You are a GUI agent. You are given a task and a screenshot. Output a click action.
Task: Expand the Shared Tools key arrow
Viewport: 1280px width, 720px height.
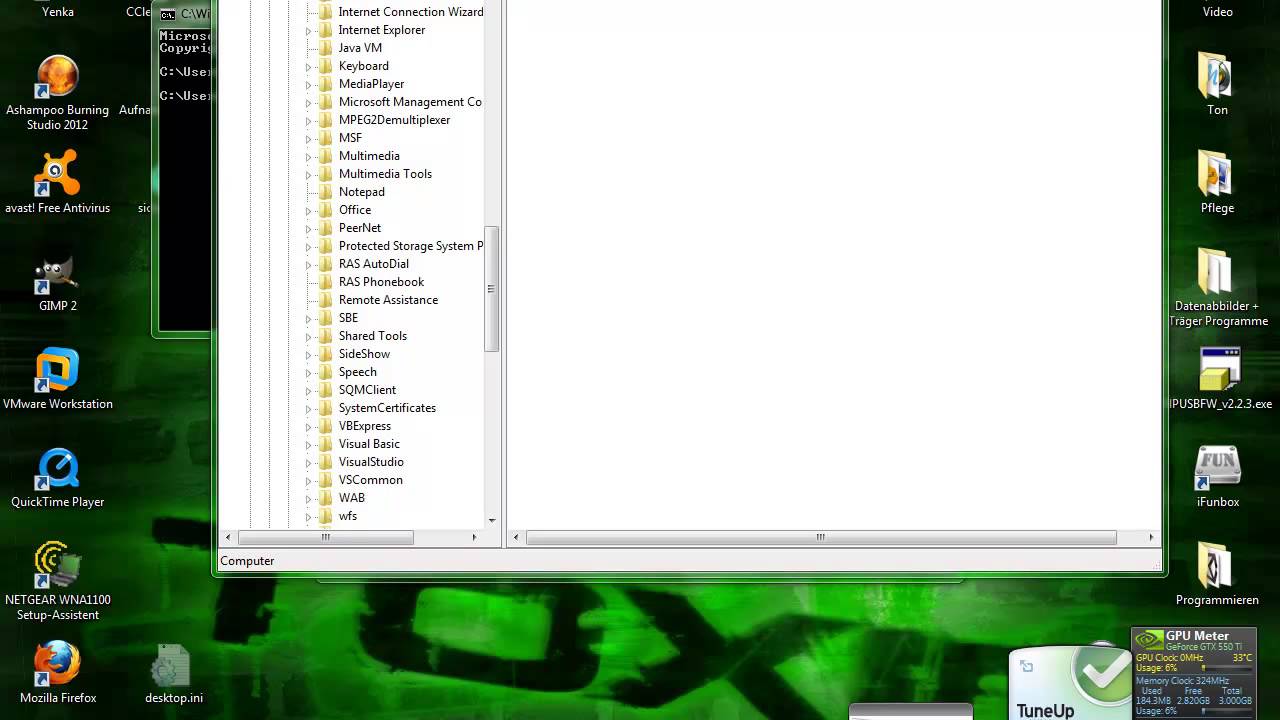(308, 337)
